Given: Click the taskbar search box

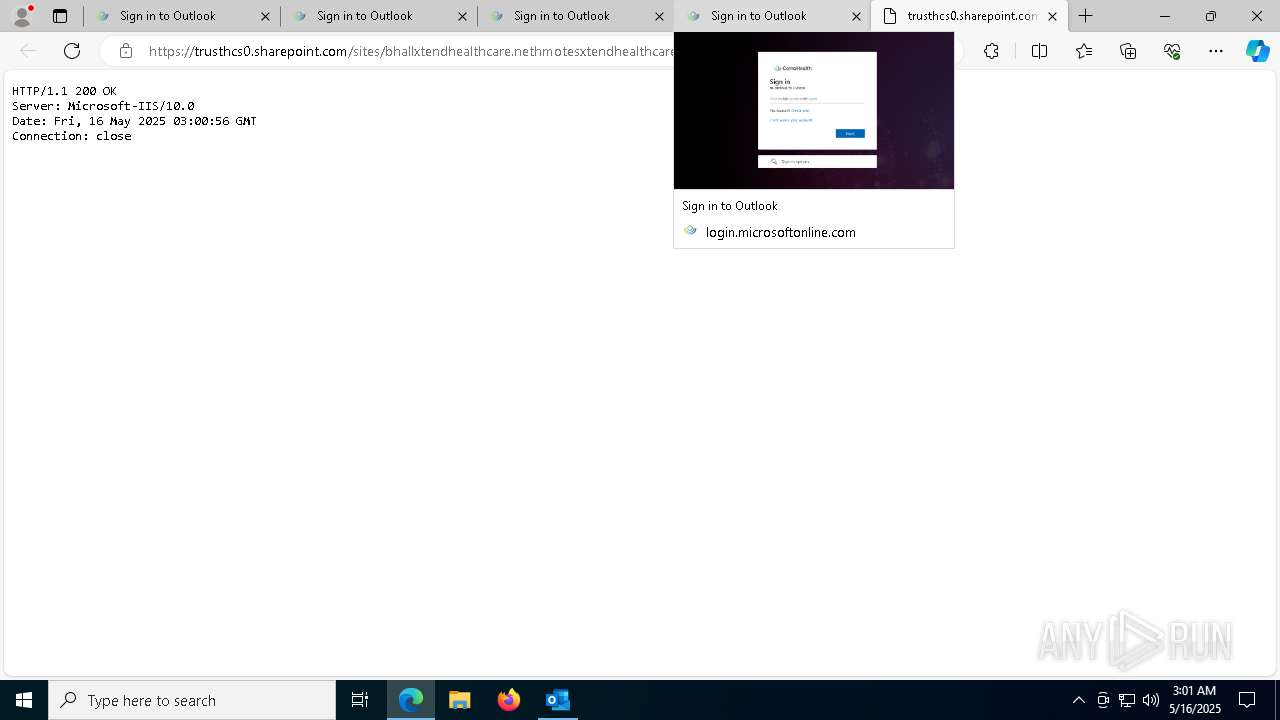Looking at the screenshot, I should pyautogui.click(x=192, y=700).
